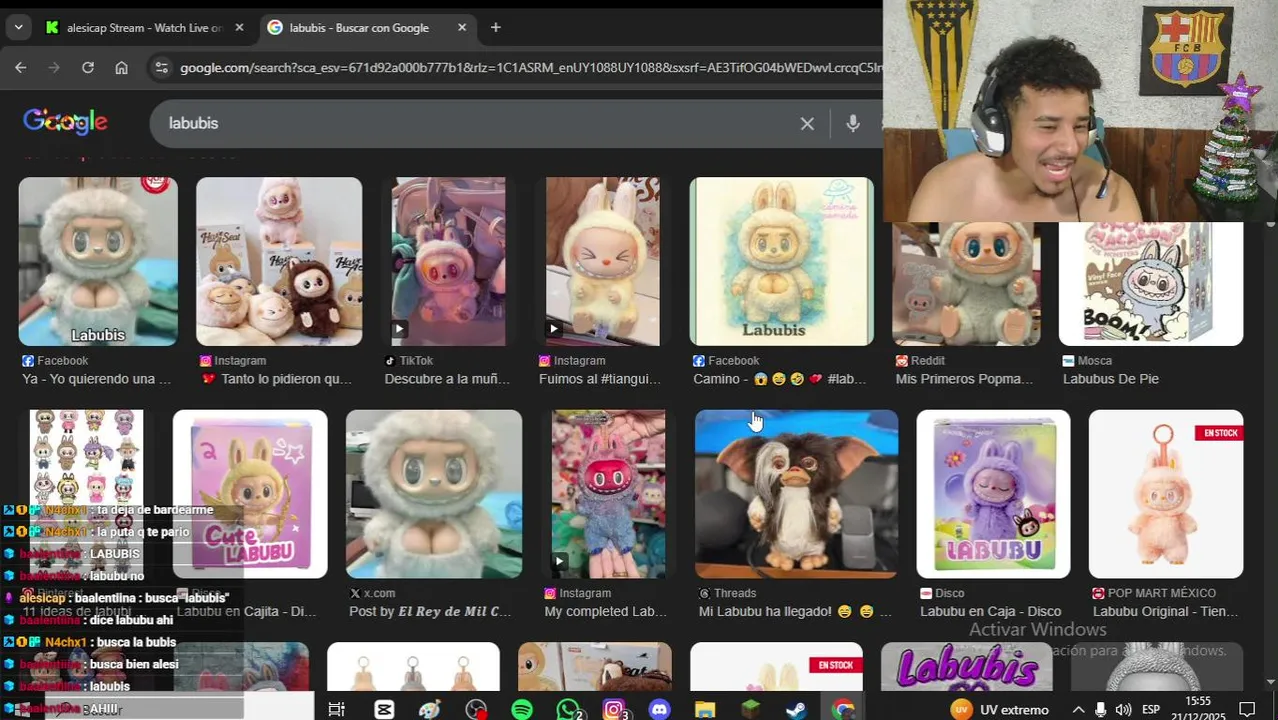Show hidden system tray icons
This screenshot has height=720, width=1278.
pos(1078,709)
